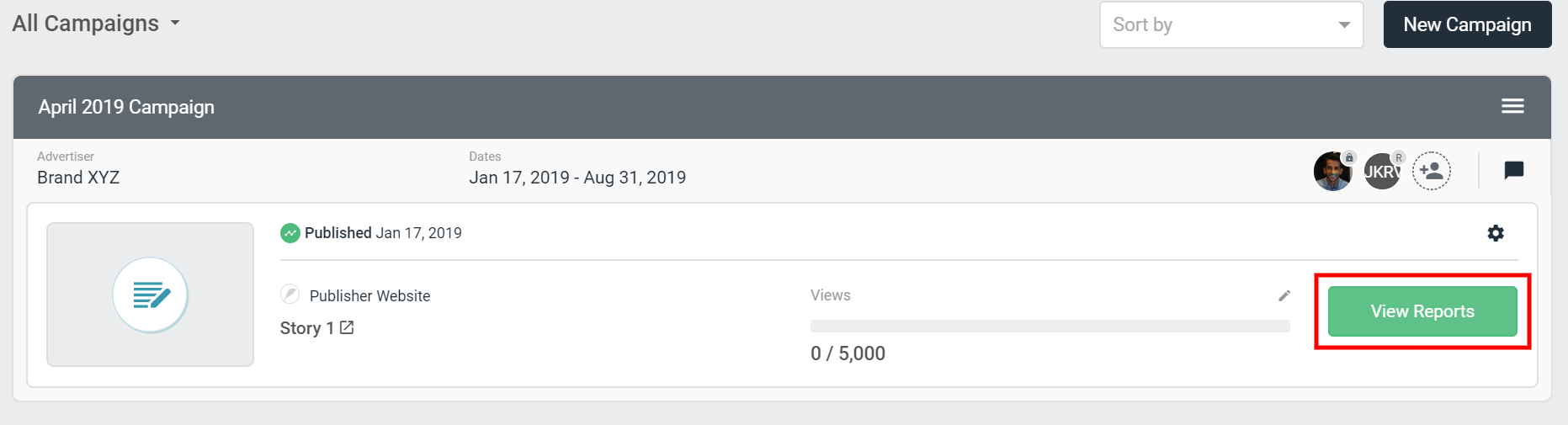The width and height of the screenshot is (1568, 425).
Task: Click the New Campaign button
Action: click(1467, 24)
